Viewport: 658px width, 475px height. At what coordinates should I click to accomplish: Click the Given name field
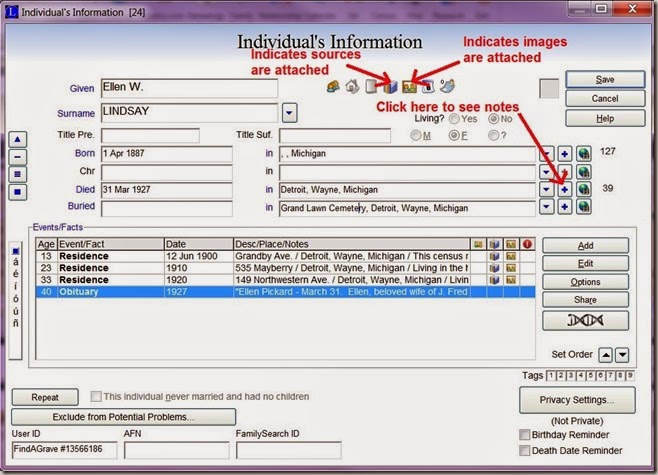coord(189,88)
